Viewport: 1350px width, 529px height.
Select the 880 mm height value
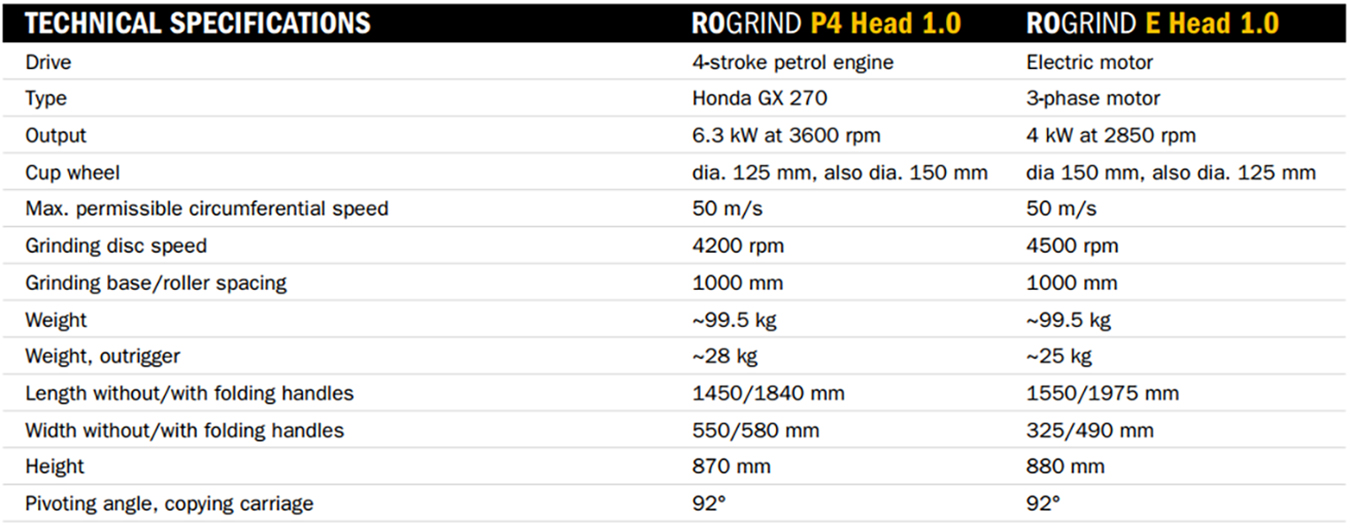click(1065, 467)
